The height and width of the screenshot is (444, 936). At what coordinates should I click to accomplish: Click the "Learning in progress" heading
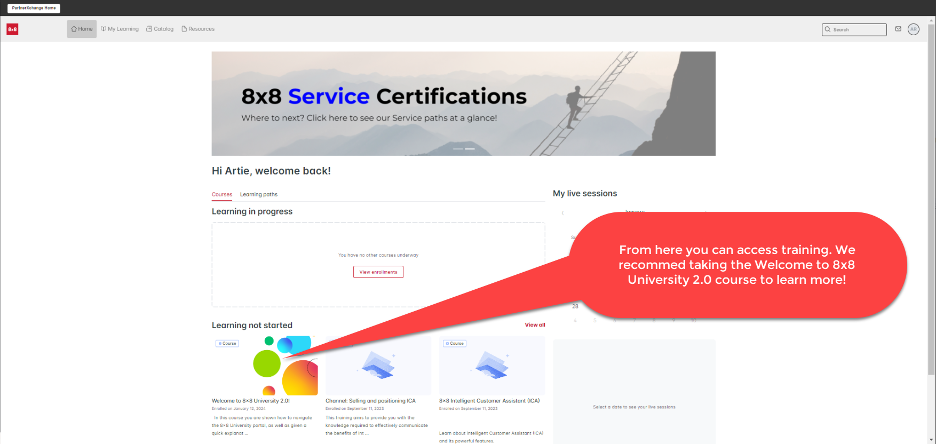(x=252, y=211)
